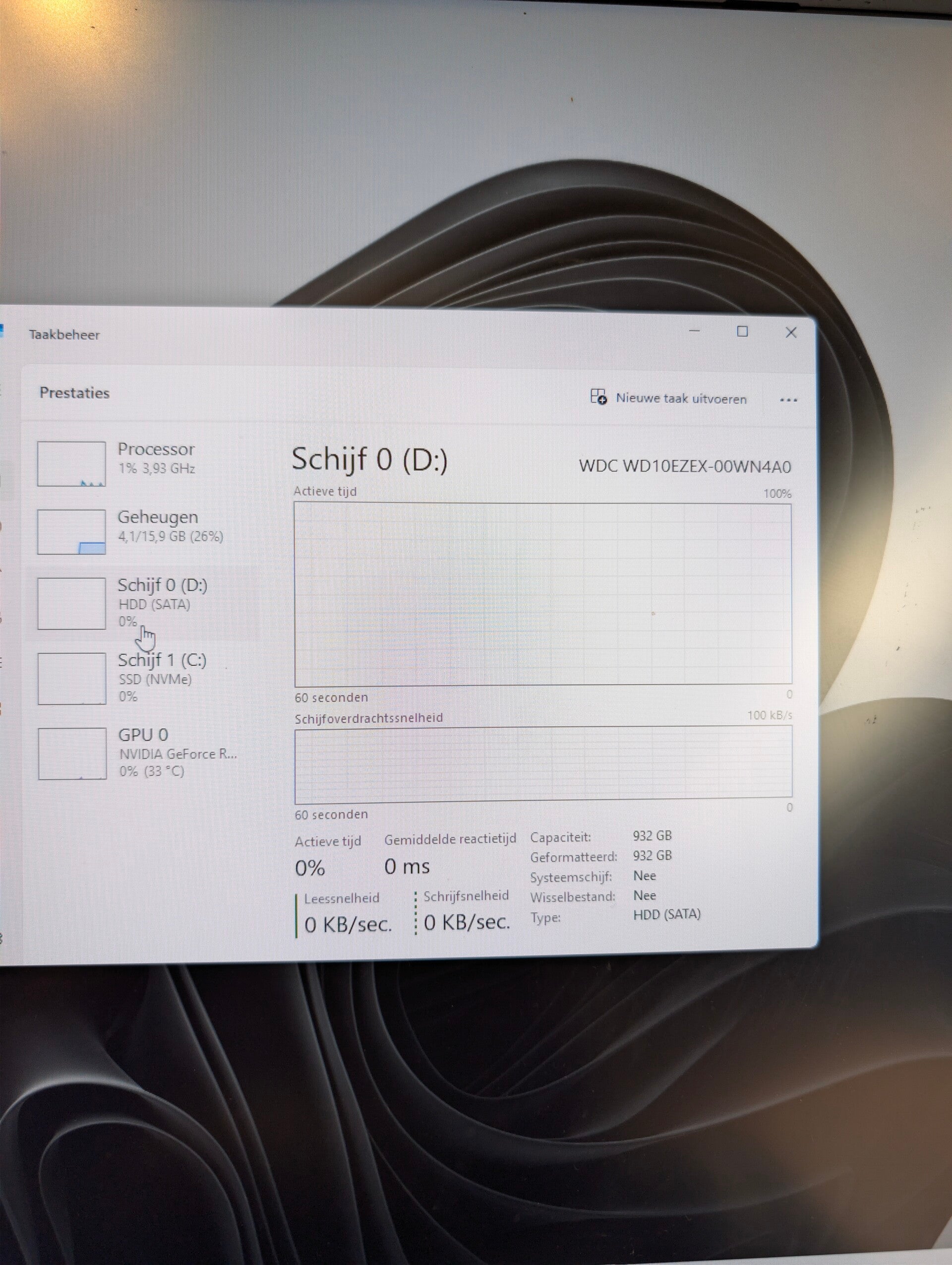The width and height of the screenshot is (952, 1265).
Task: Open the three-dots more options menu
Action: 788,400
